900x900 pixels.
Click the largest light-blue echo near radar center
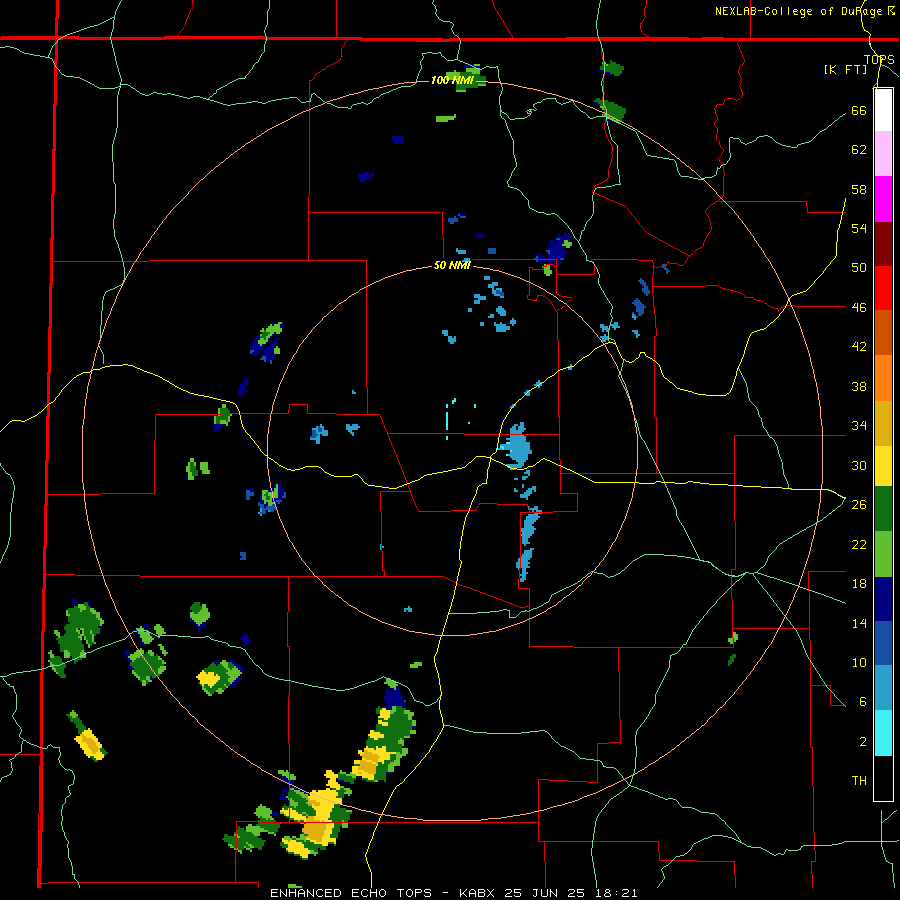pos(517,445)
